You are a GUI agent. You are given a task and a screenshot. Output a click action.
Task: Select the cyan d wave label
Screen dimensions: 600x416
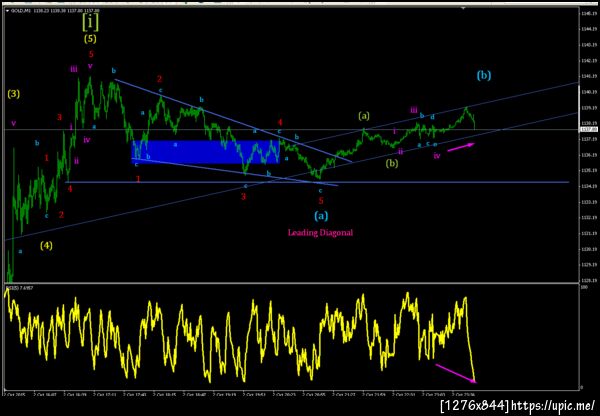click(432, 117)
